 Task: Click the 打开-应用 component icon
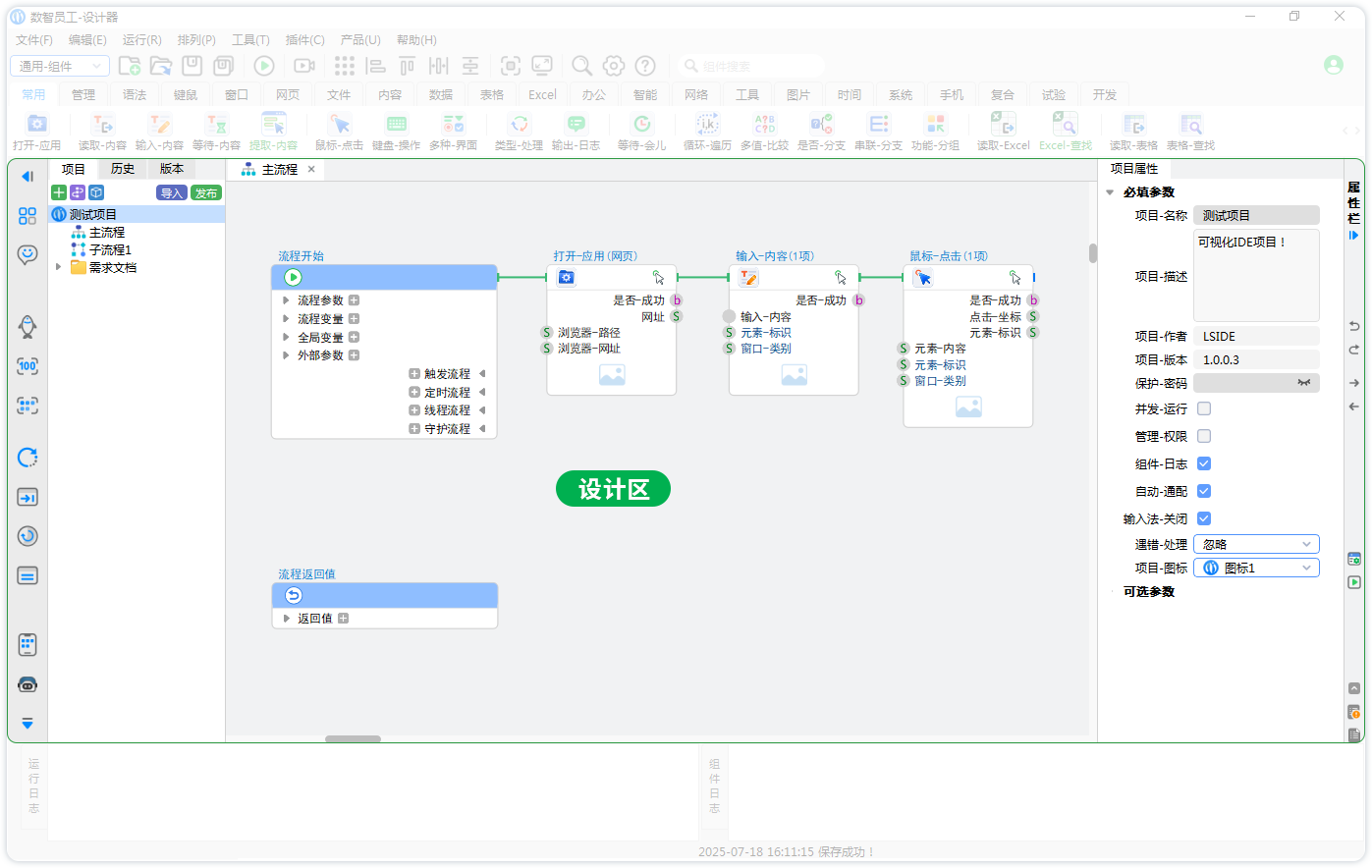click(37, 125)
